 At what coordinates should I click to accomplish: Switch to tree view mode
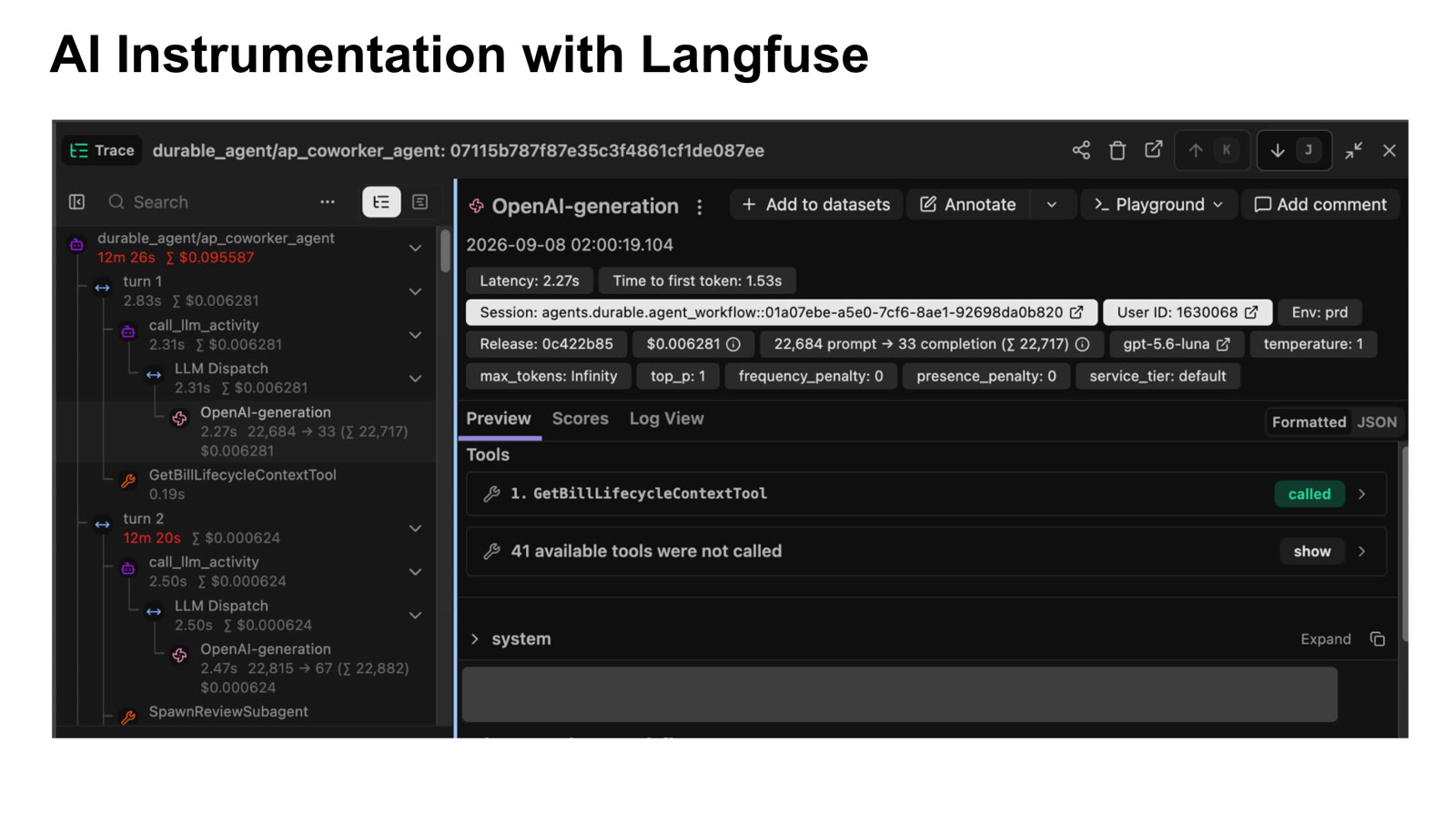[x=381, y=202]
